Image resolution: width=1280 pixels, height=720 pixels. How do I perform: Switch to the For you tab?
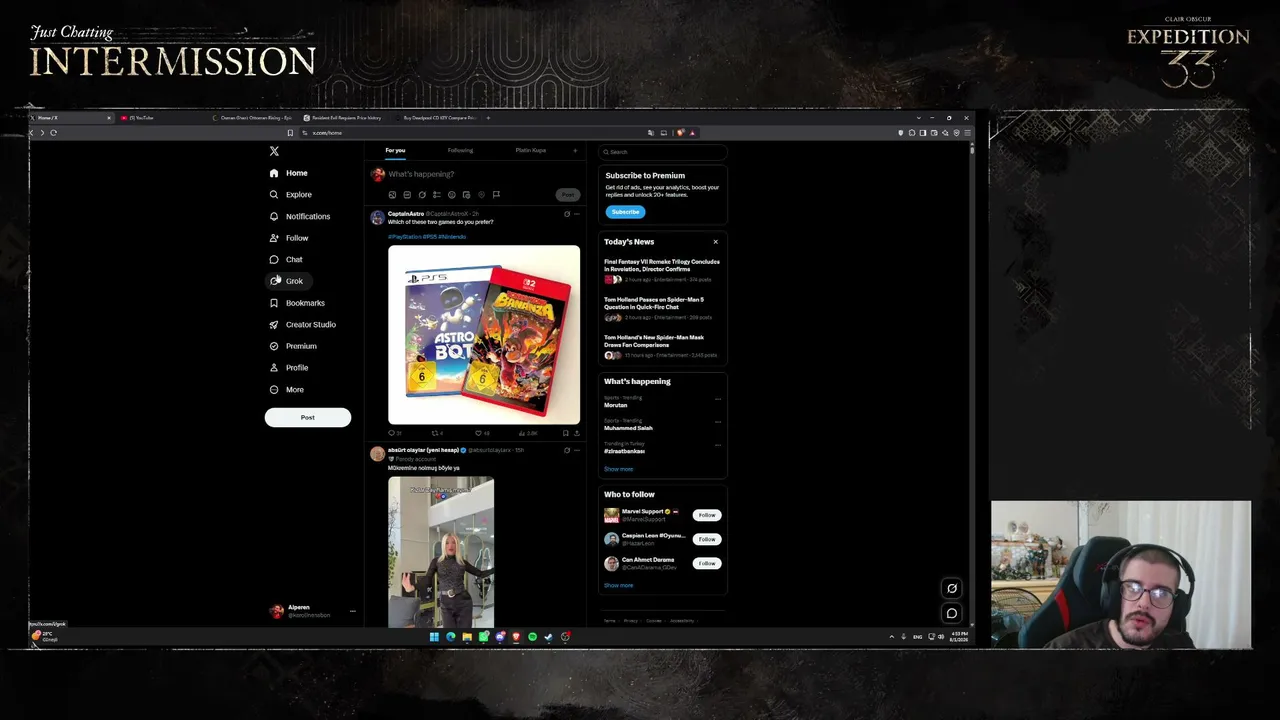395,151
